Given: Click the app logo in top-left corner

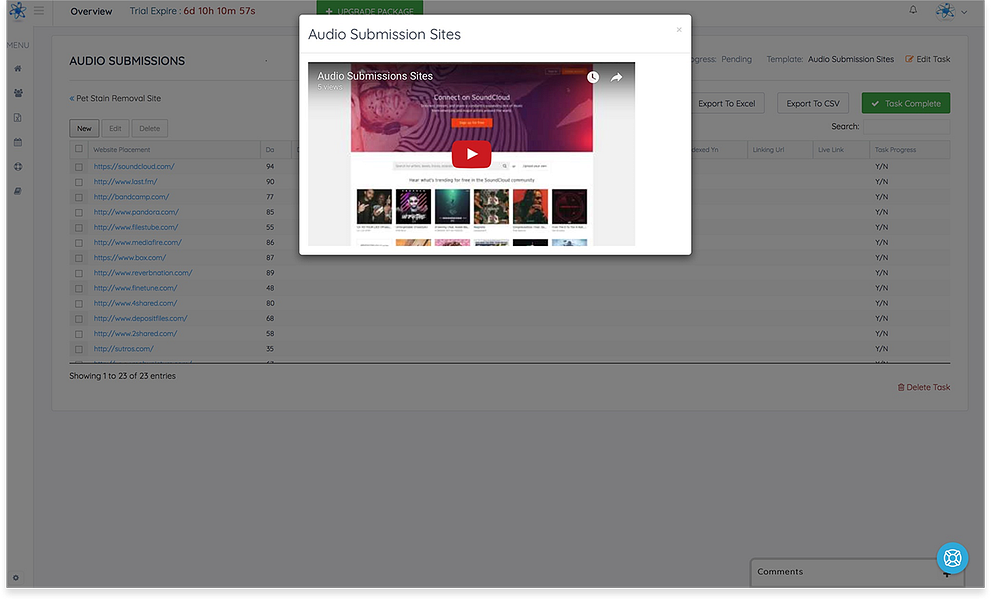Looking at the screenshot, I should tap(18, 11).
